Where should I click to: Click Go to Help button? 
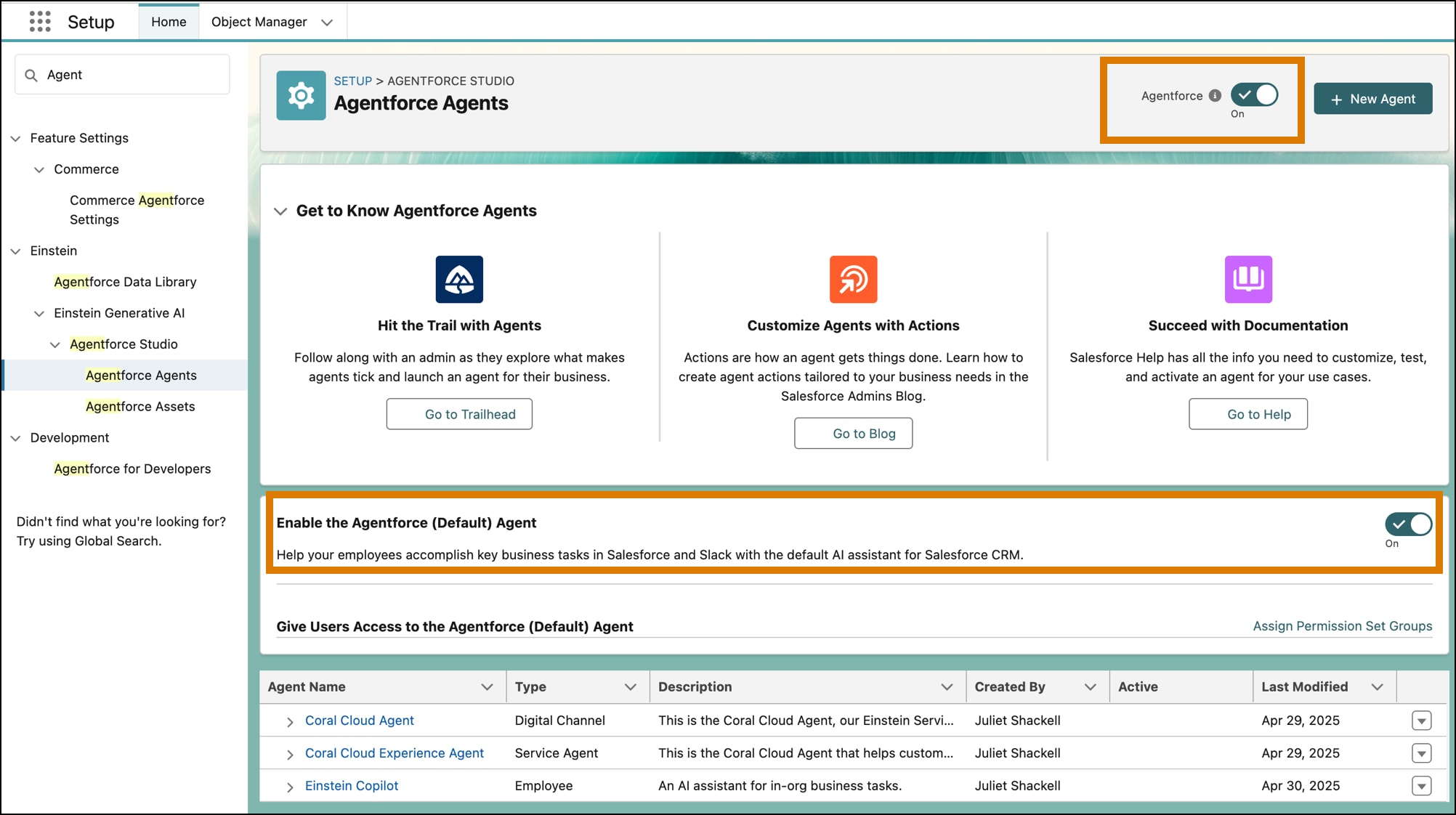[x=1248, y=414]
